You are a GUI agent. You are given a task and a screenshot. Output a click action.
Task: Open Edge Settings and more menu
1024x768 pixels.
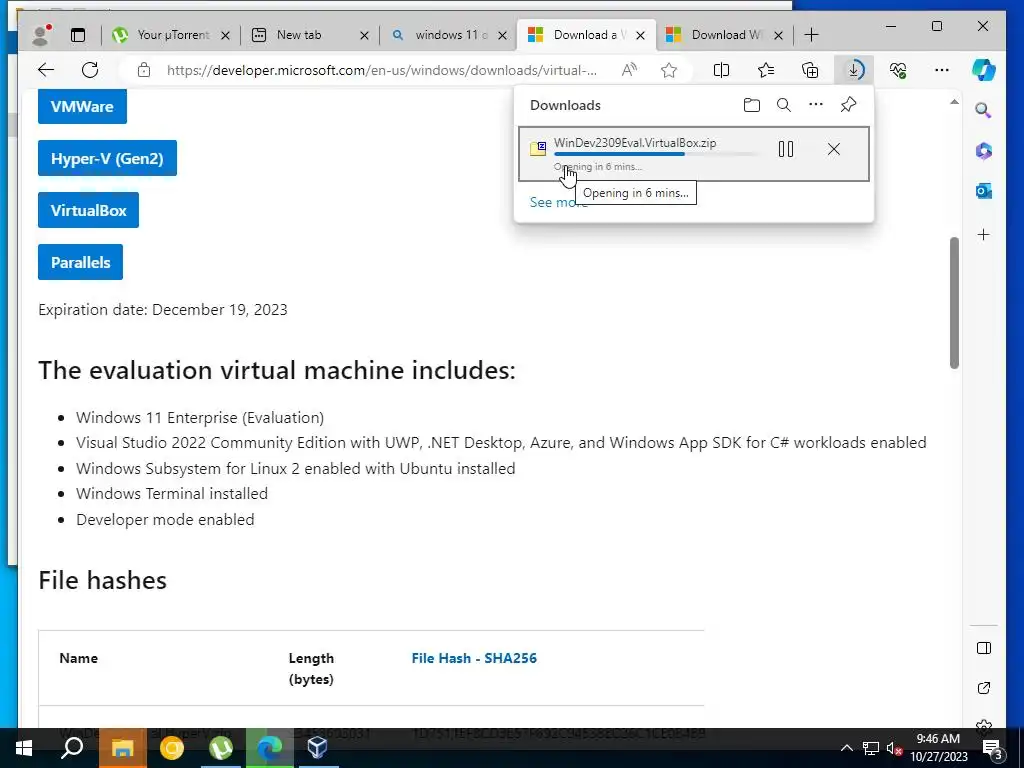942,70
